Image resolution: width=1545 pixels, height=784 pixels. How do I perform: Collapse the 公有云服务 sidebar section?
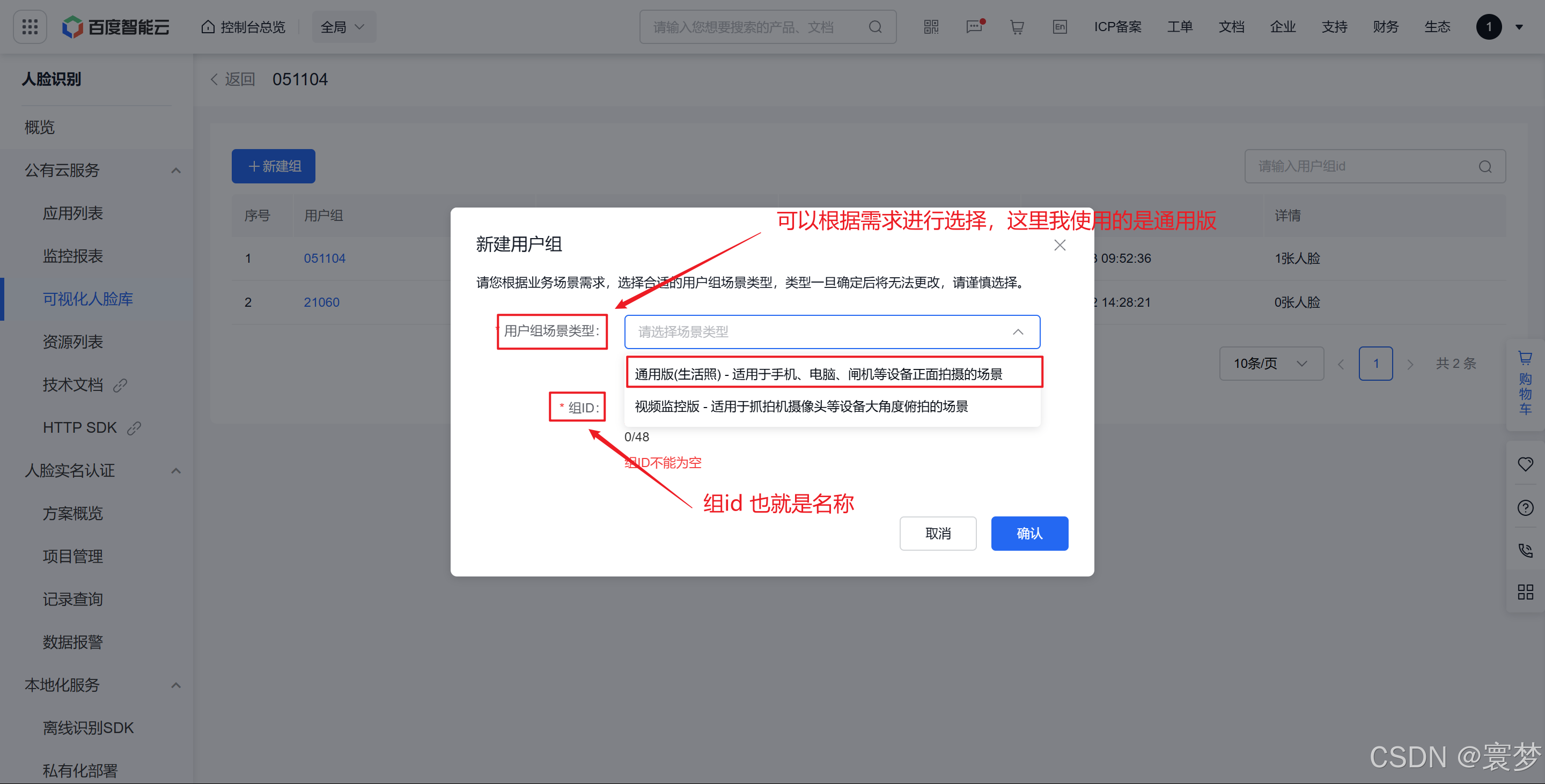[176, 171]
